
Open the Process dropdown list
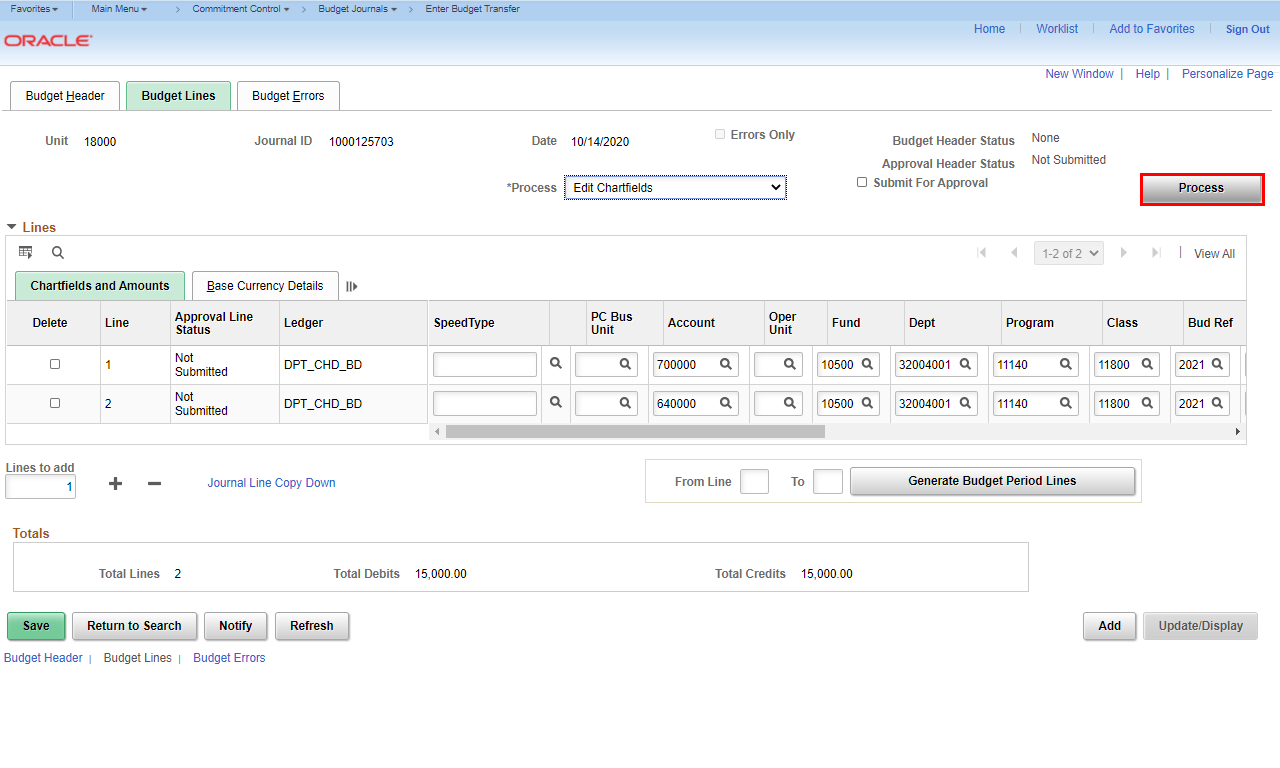pyautogui.click(x=675, y=187)
